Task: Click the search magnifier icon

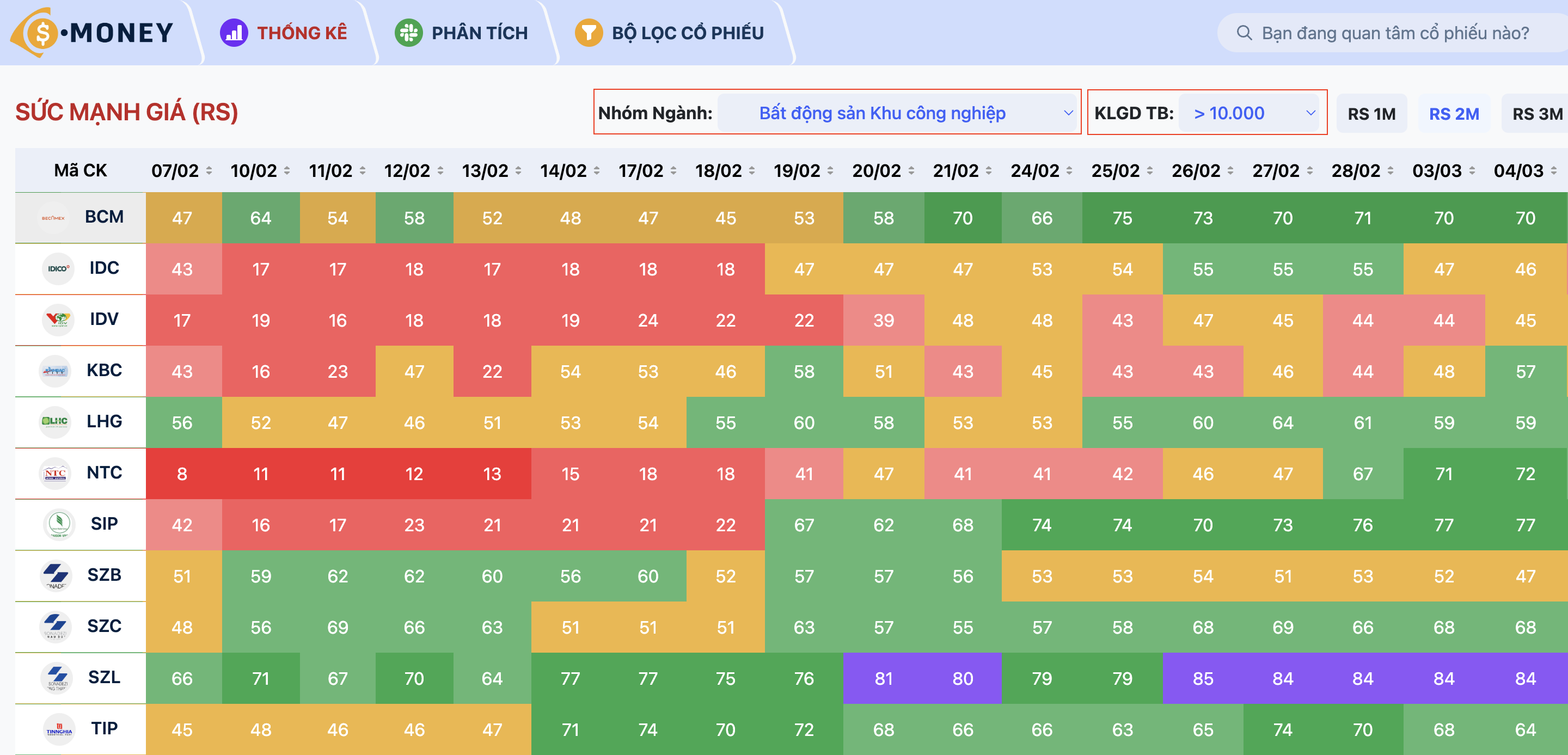Action: [1244, 33]
